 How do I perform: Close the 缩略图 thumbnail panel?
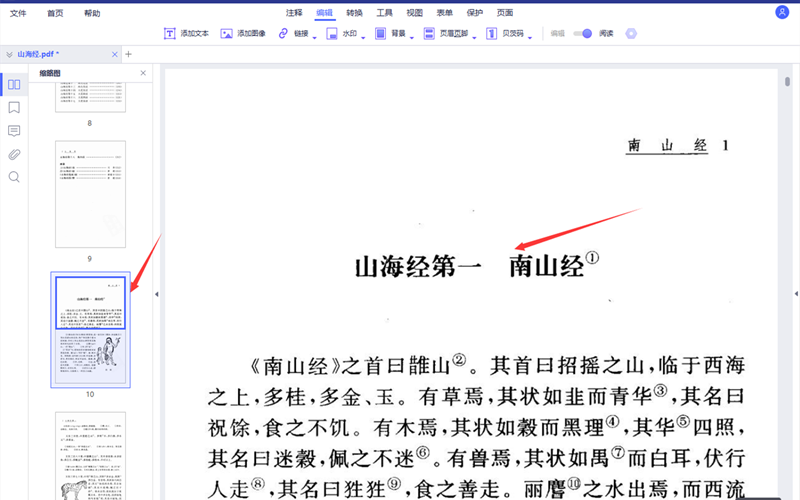[143, 73]
